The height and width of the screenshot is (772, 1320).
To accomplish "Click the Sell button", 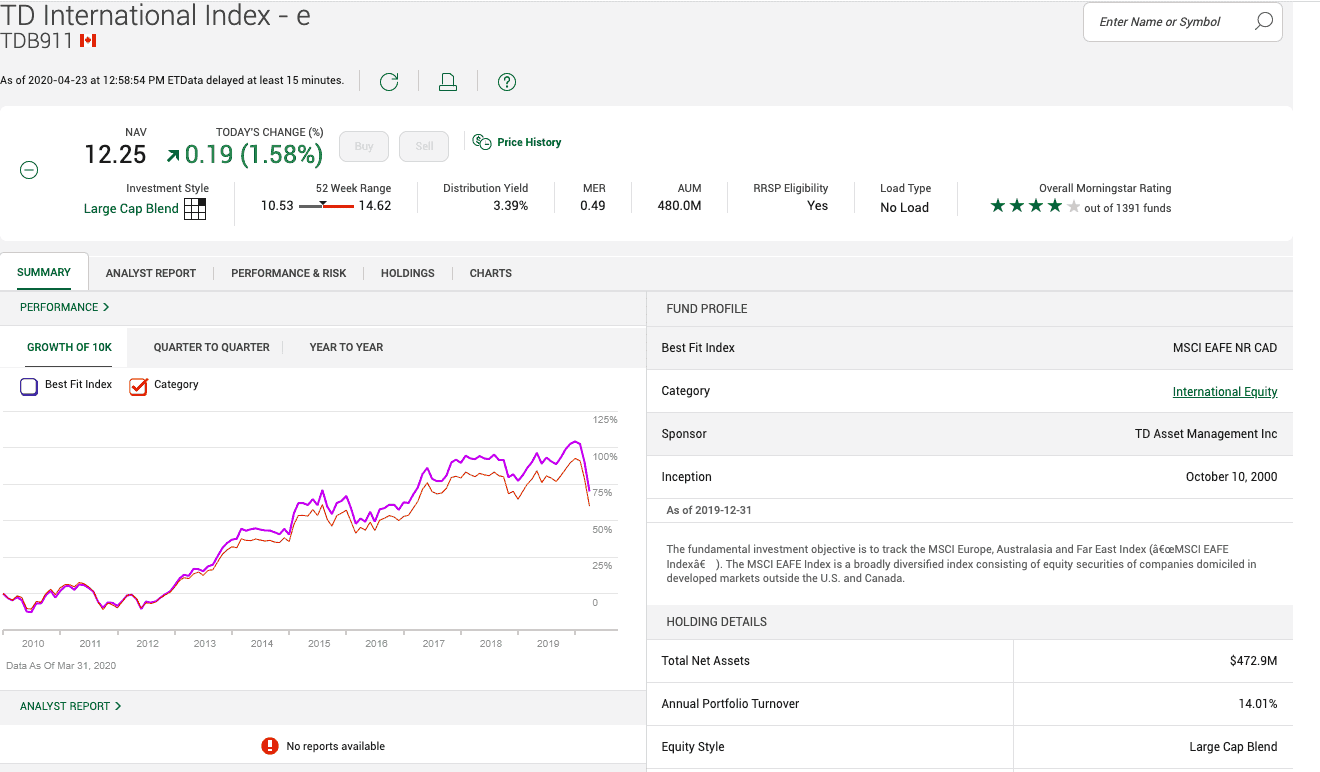I will click(424, 146).
